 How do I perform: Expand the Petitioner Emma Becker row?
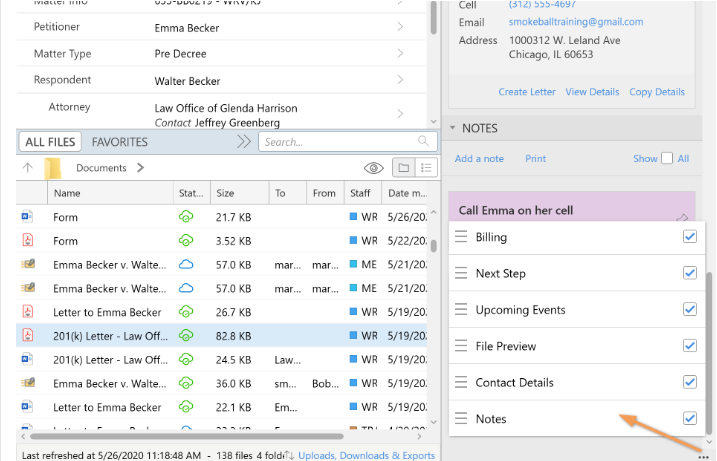click(400, 25)
